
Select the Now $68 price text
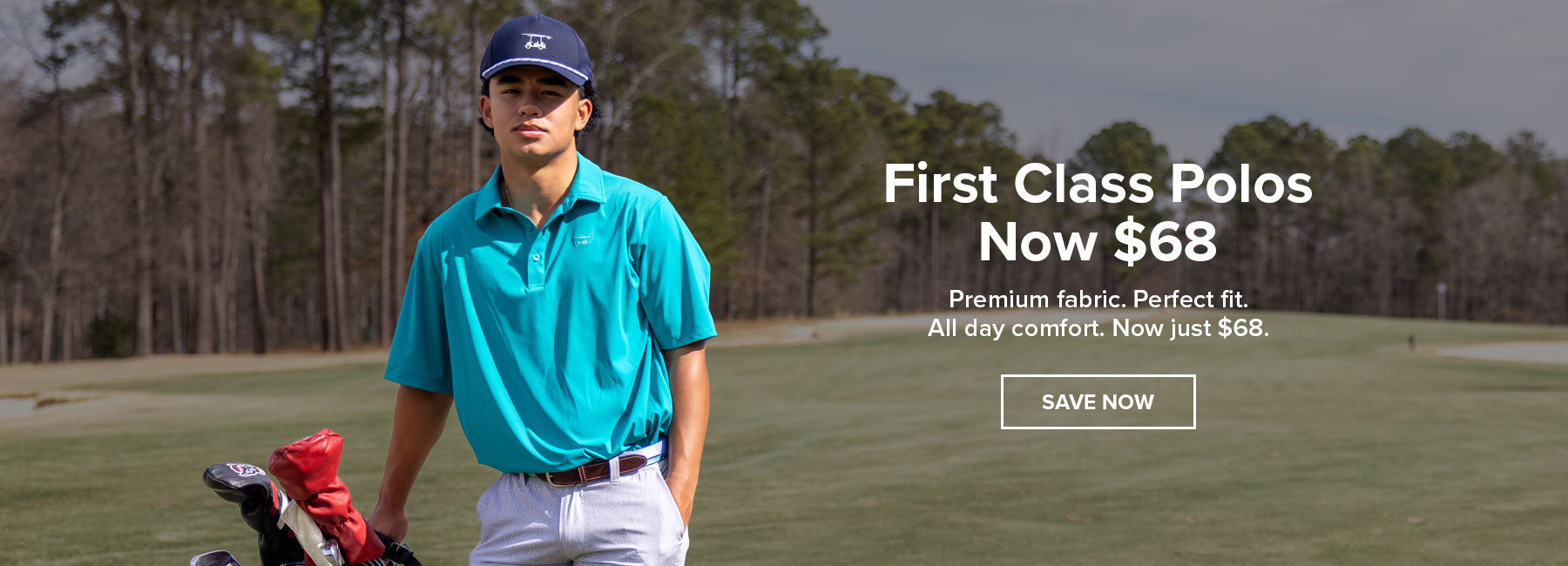[1098, 241]
